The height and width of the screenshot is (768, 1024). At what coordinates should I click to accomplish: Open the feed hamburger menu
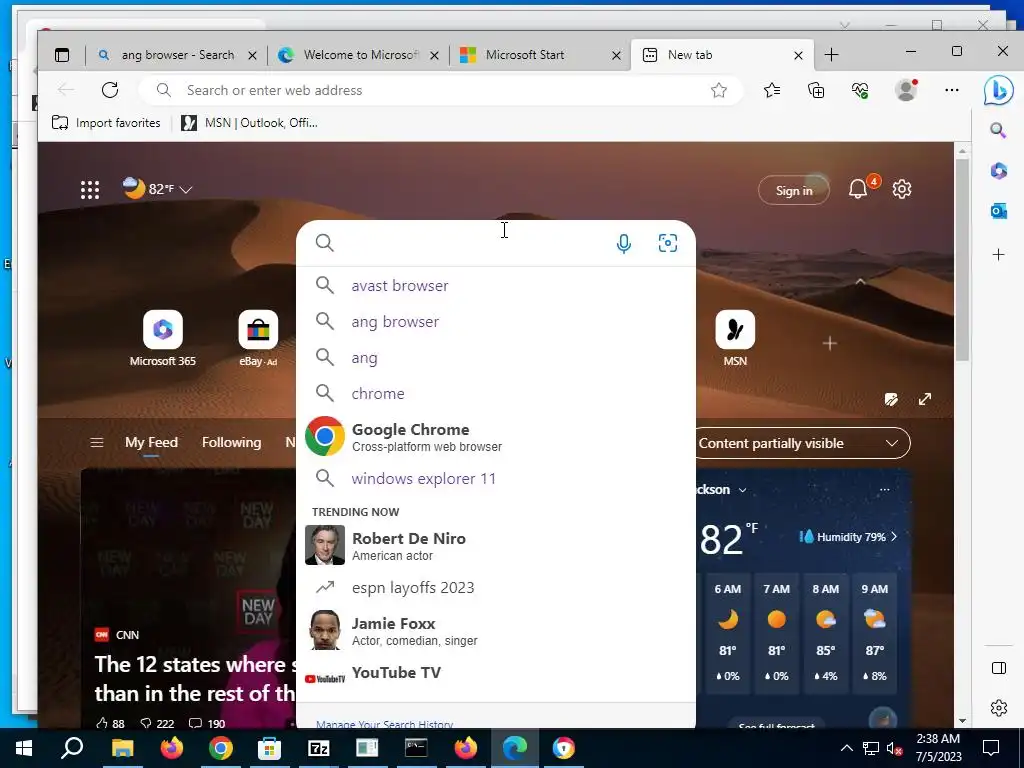pos(97,443)
